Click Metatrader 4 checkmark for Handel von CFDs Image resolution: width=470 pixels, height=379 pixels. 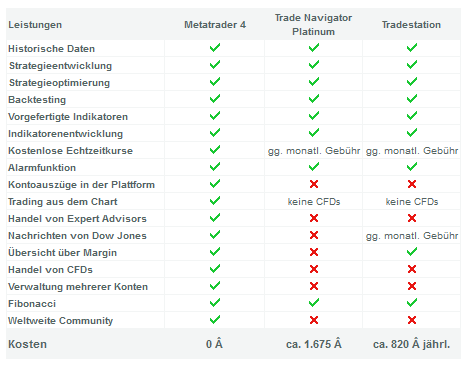[x=215, y=269]
